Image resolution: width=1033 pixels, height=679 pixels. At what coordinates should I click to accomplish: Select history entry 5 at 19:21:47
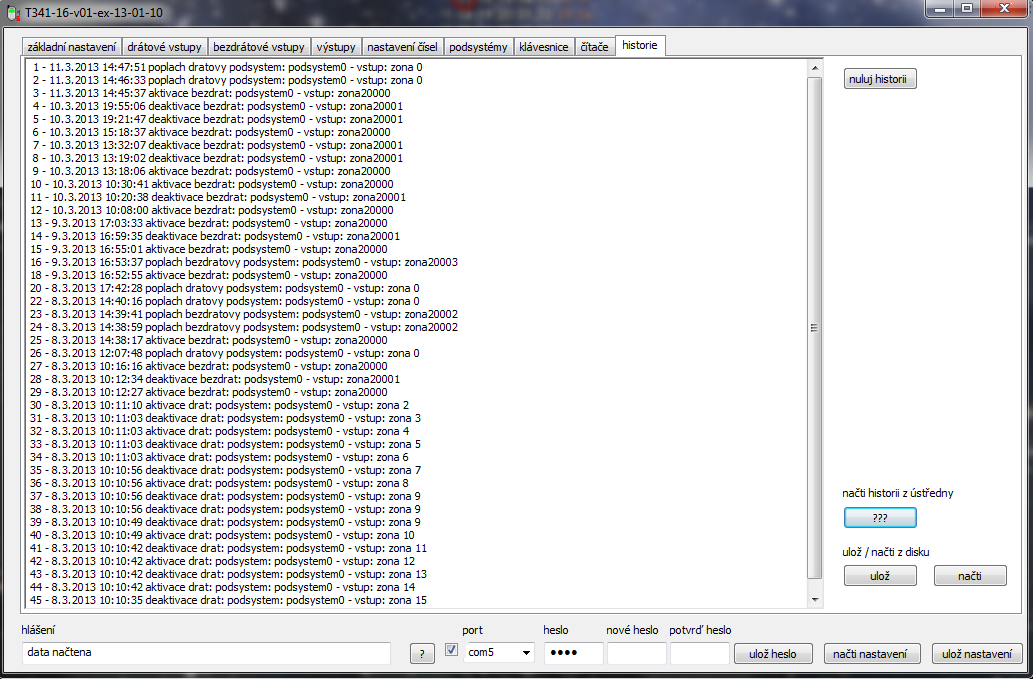point(217,119)
